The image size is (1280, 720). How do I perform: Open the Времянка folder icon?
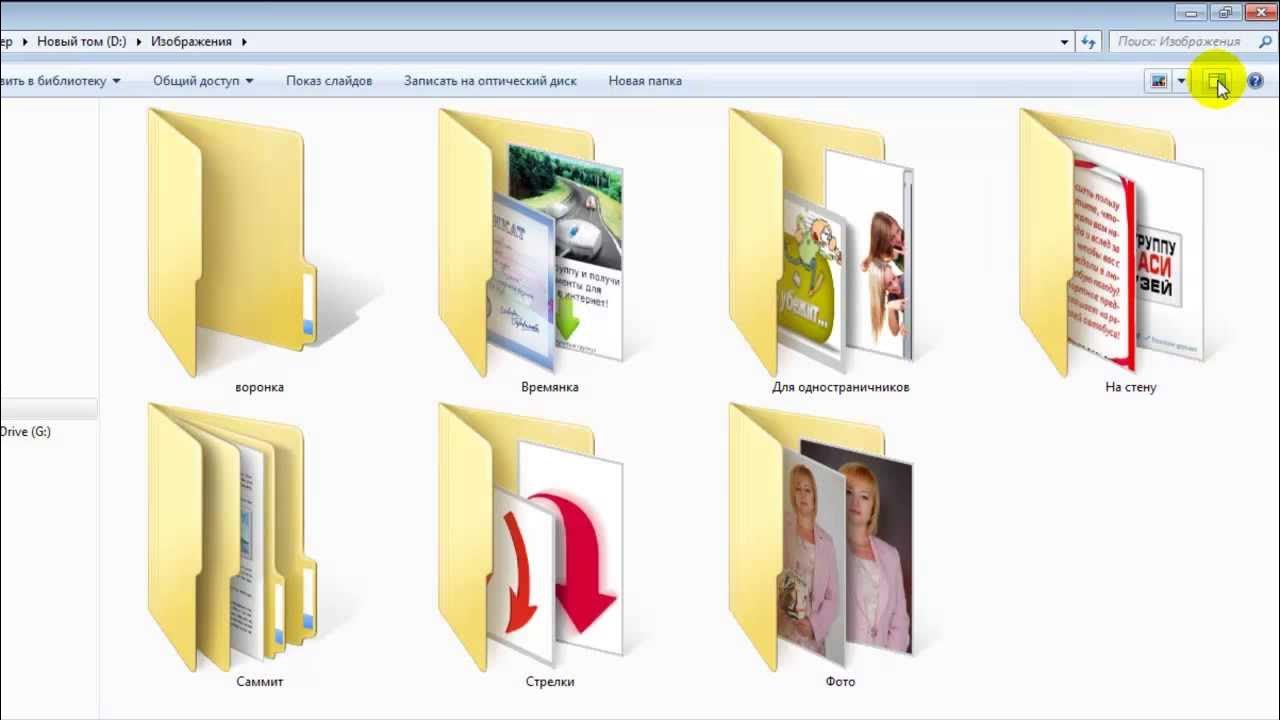[530, 242]
